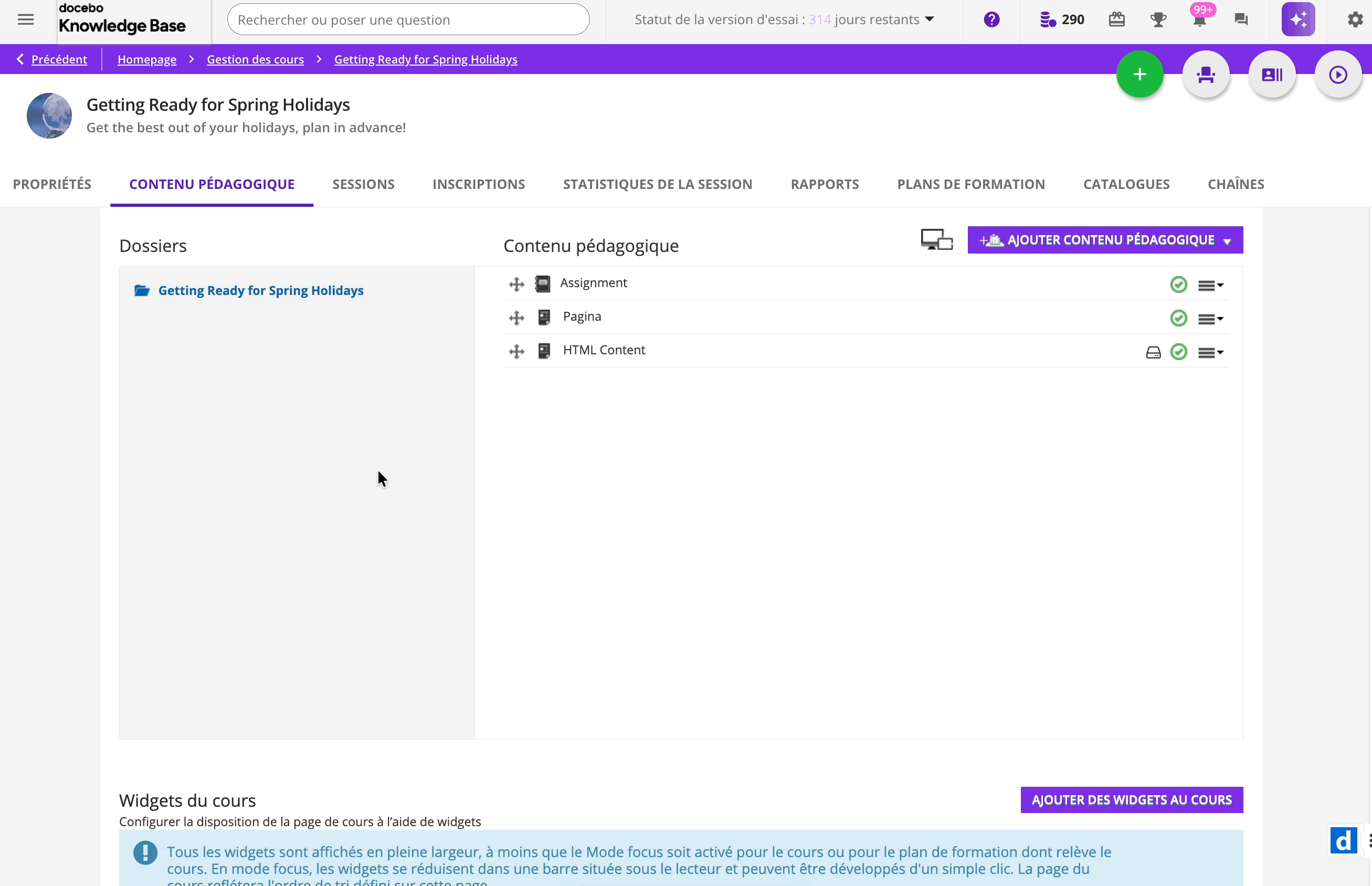The height and width of the screenshot is (886, 1372).
Task: Open the Homepage breadcrumb link
Action: pyautogui.click(x=147, y=59)
